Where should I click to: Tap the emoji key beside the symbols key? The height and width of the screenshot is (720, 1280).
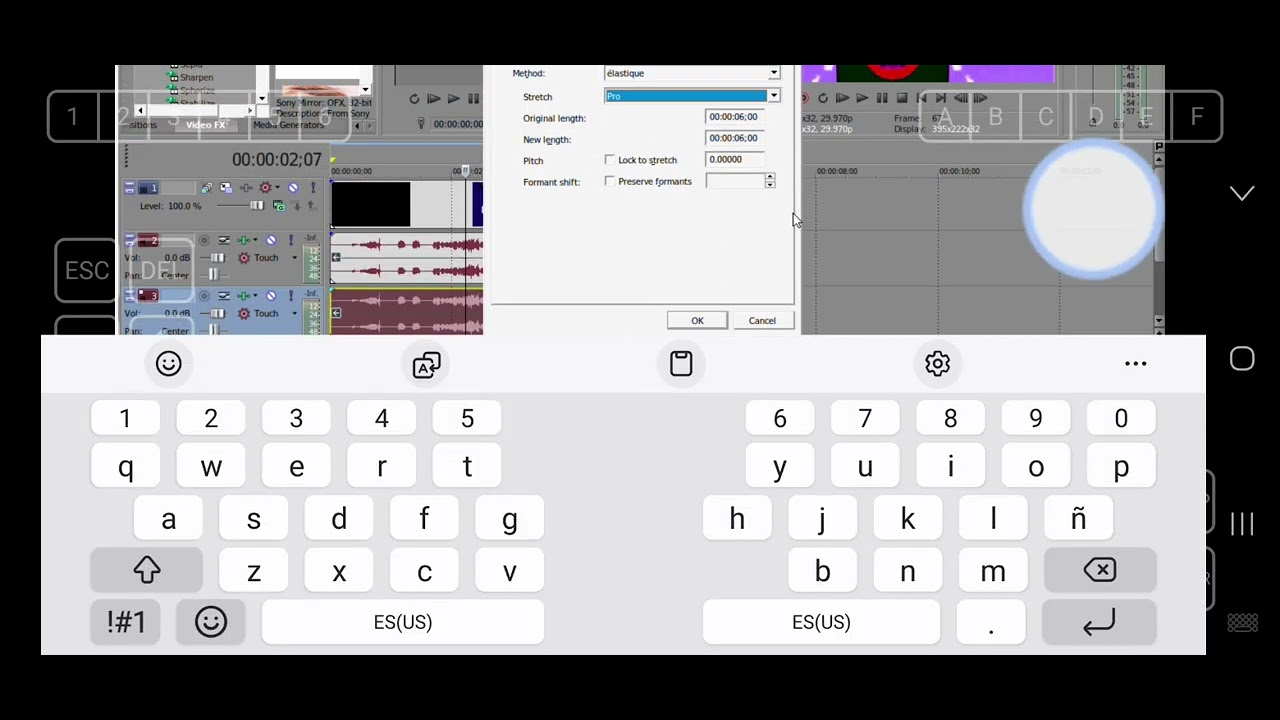(x=210, y=622)
